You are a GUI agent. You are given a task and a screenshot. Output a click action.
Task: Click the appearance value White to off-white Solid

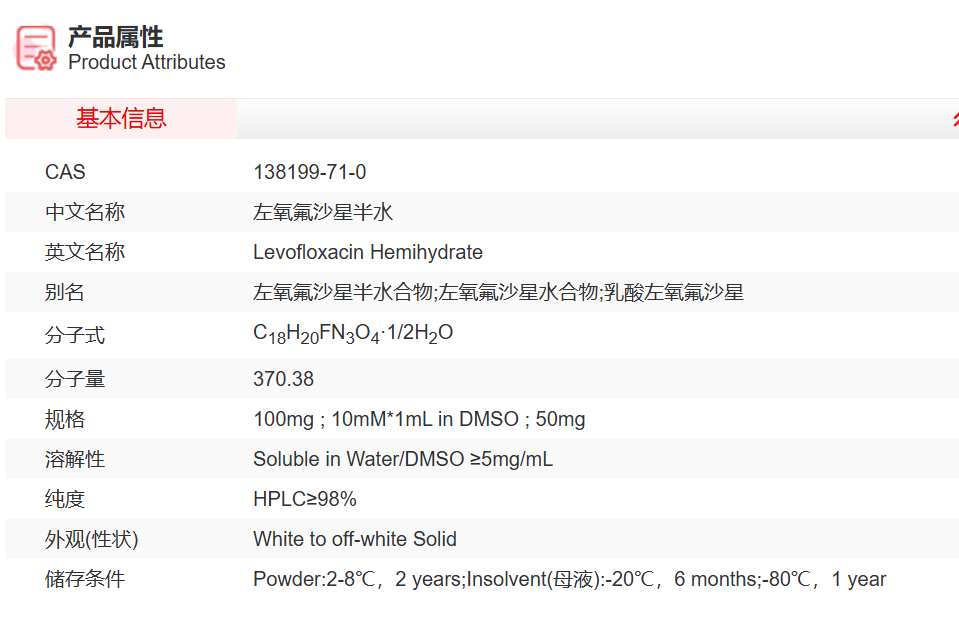pos(354,539)
